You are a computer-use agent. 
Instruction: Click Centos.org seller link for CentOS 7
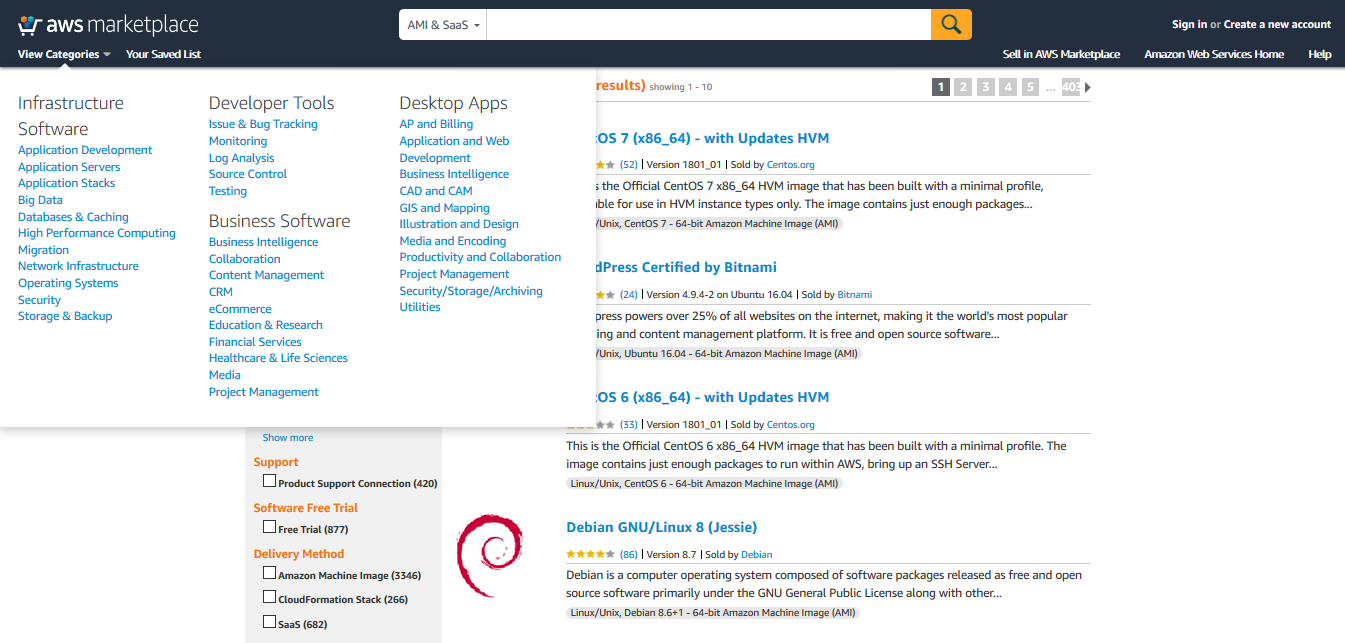[791, 165]
